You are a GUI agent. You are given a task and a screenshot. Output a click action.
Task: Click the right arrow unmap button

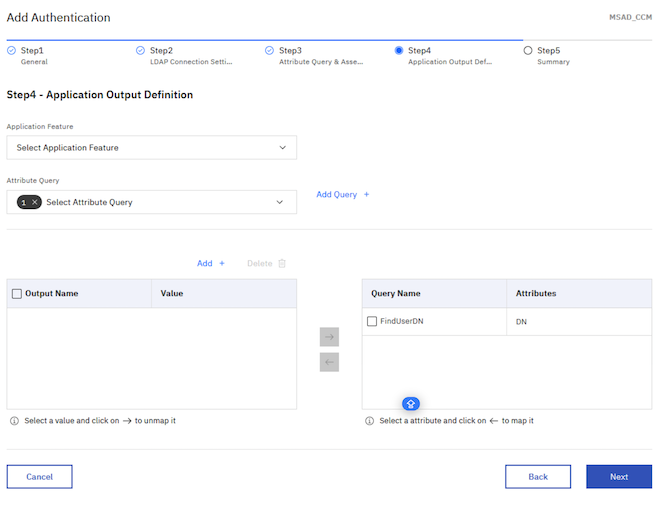329,337
